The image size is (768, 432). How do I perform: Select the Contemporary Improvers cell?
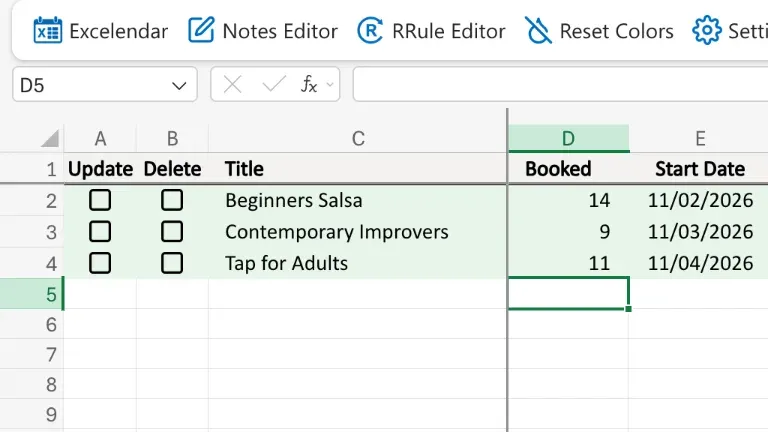[358, 232]
